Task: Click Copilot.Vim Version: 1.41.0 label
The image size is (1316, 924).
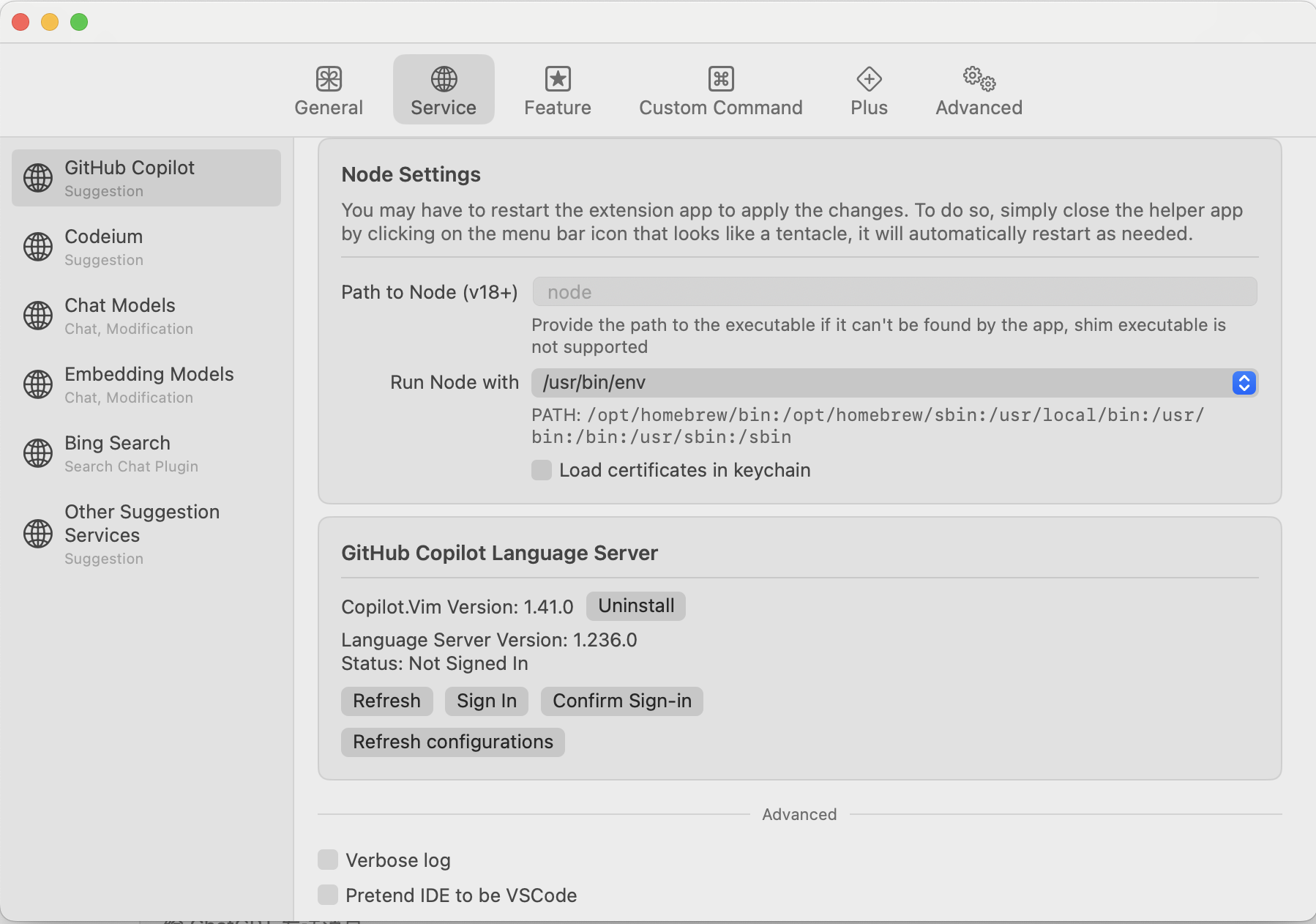Action: coord(457,607)
